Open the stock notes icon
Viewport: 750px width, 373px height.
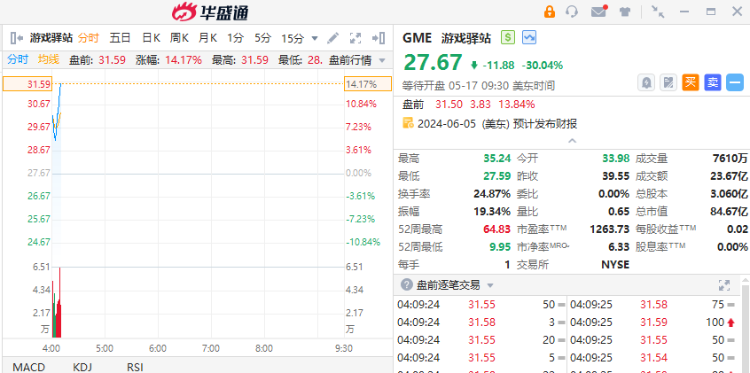click(668, 83)
